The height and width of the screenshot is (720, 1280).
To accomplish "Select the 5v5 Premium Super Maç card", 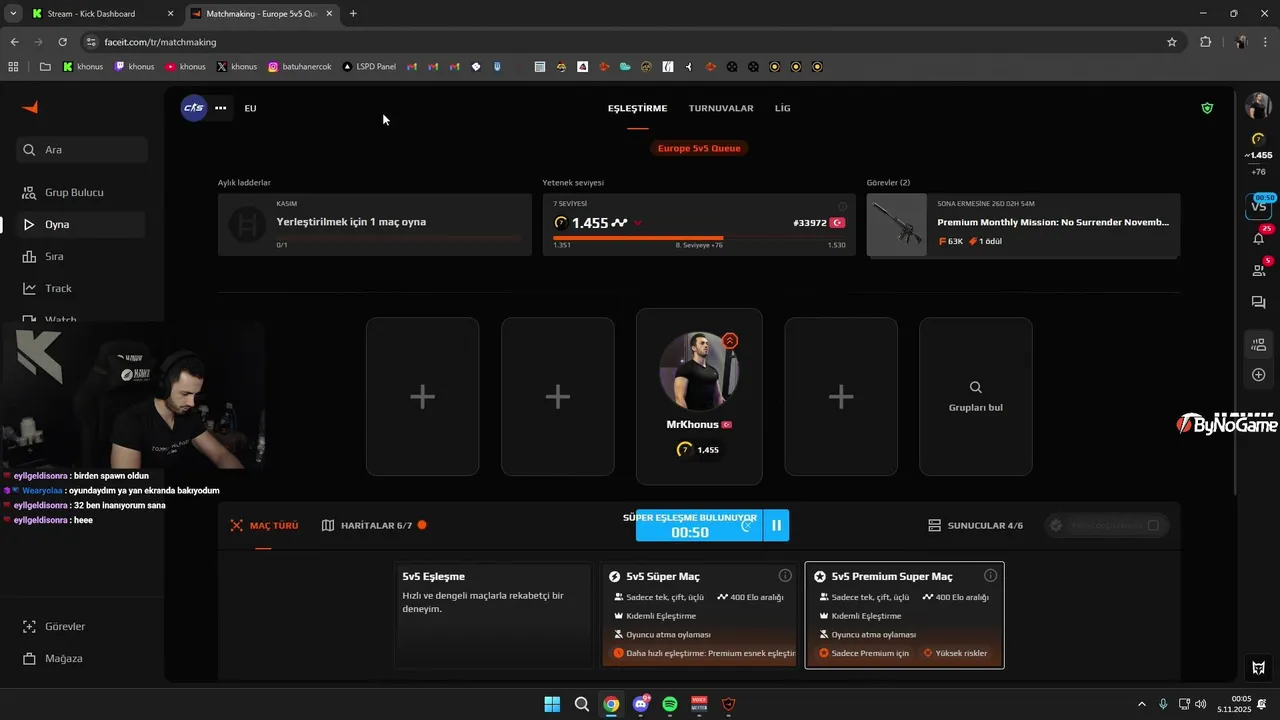I will (x=904, y=615).
